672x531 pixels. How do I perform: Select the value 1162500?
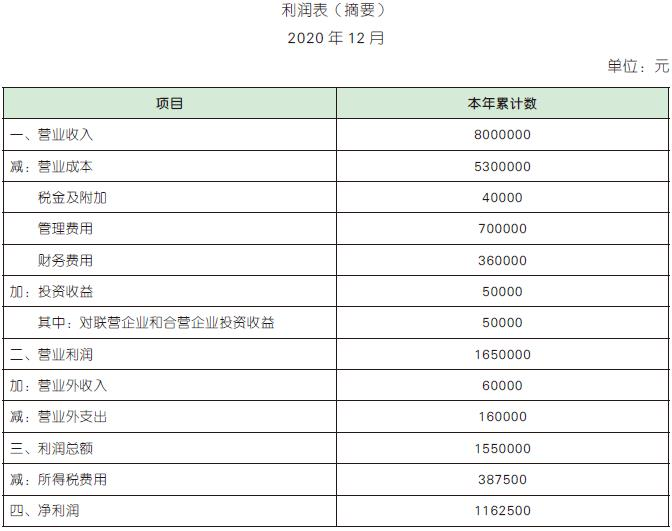[x=502, y=510]
